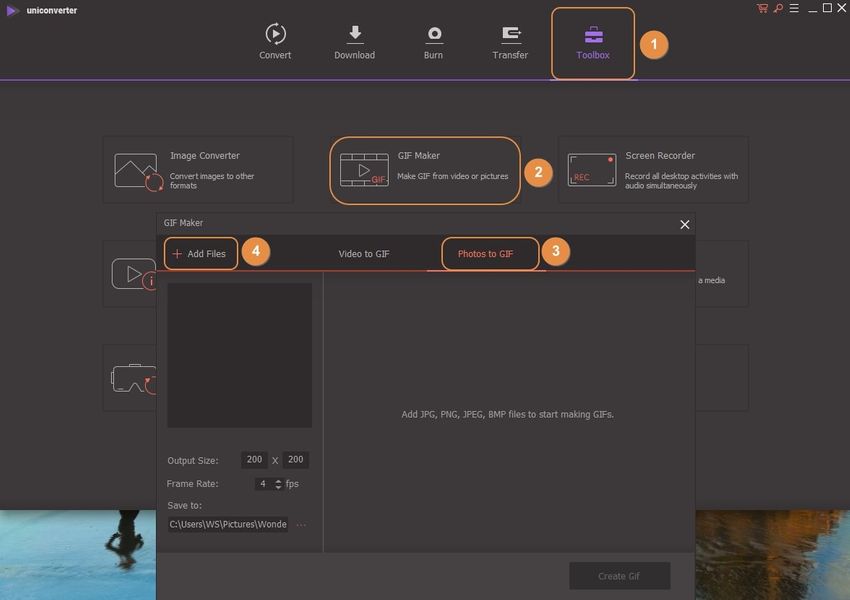Click the Add Files button
Viewport: 850px width, 600px height.
(200, 254)
